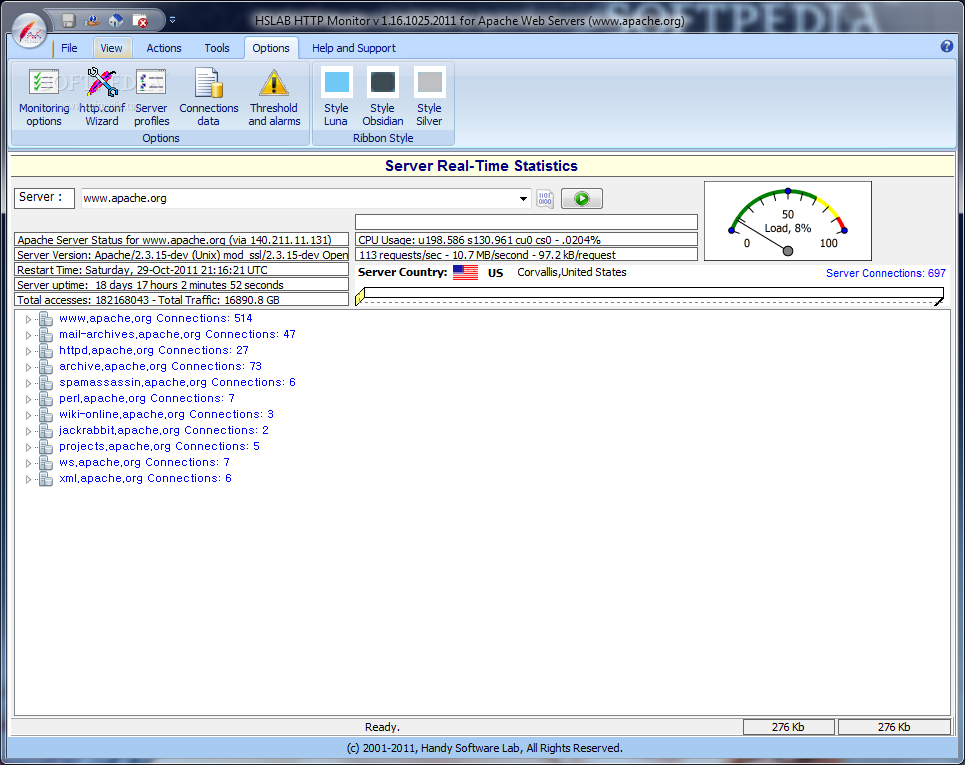
Task: Open Threshold and alarms settings
Action: point(274,97)
